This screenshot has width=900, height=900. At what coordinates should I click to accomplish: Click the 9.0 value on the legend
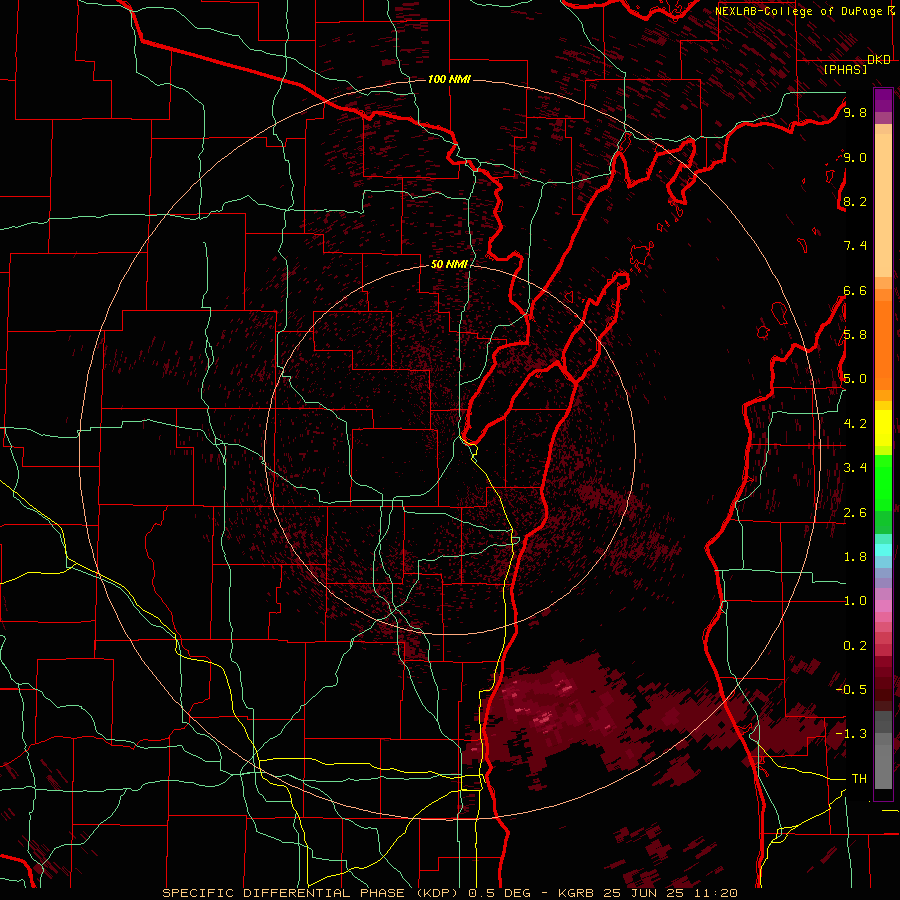855,157
